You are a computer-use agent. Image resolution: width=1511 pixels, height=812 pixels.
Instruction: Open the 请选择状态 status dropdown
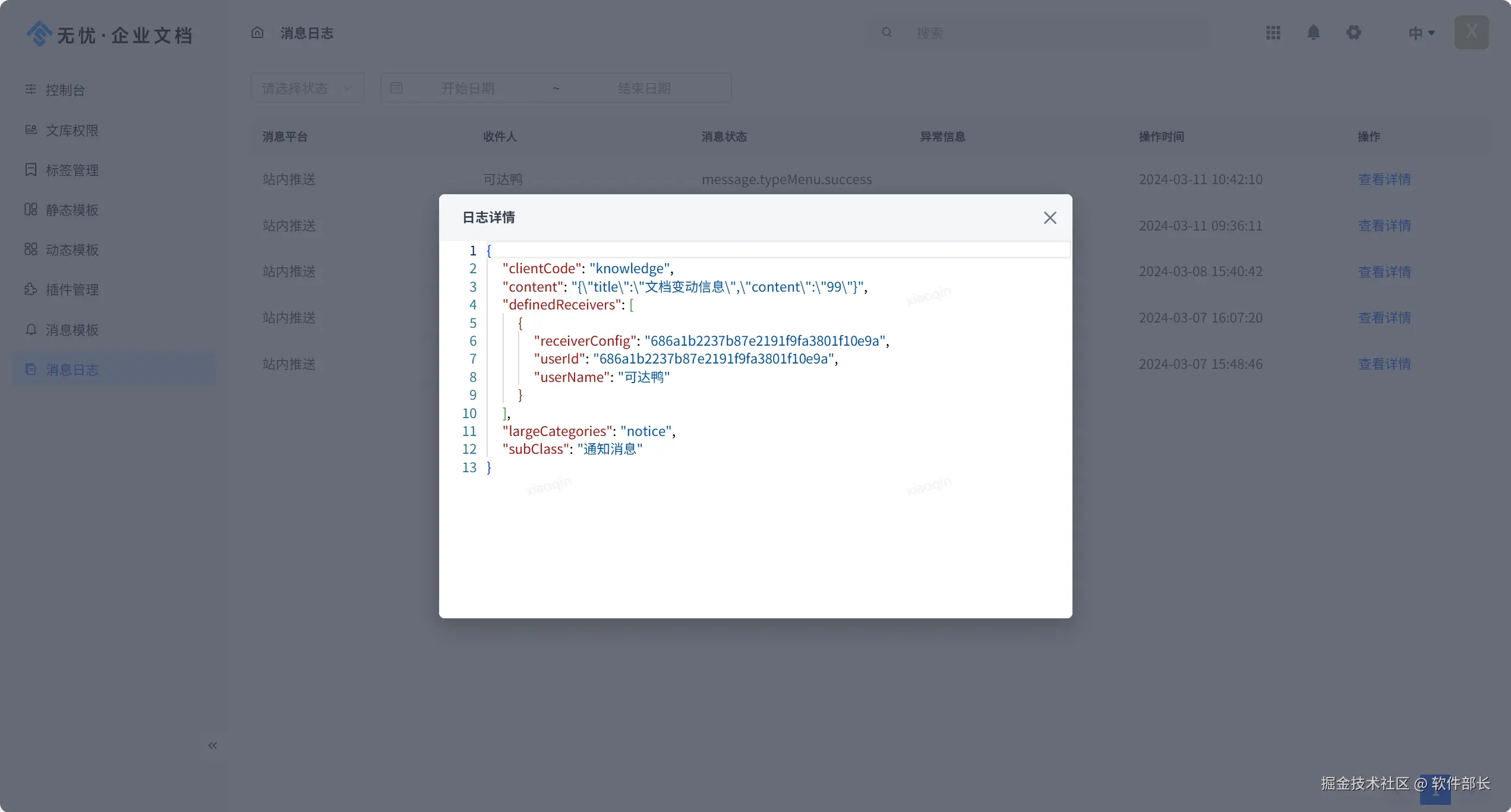coord(307,88)
